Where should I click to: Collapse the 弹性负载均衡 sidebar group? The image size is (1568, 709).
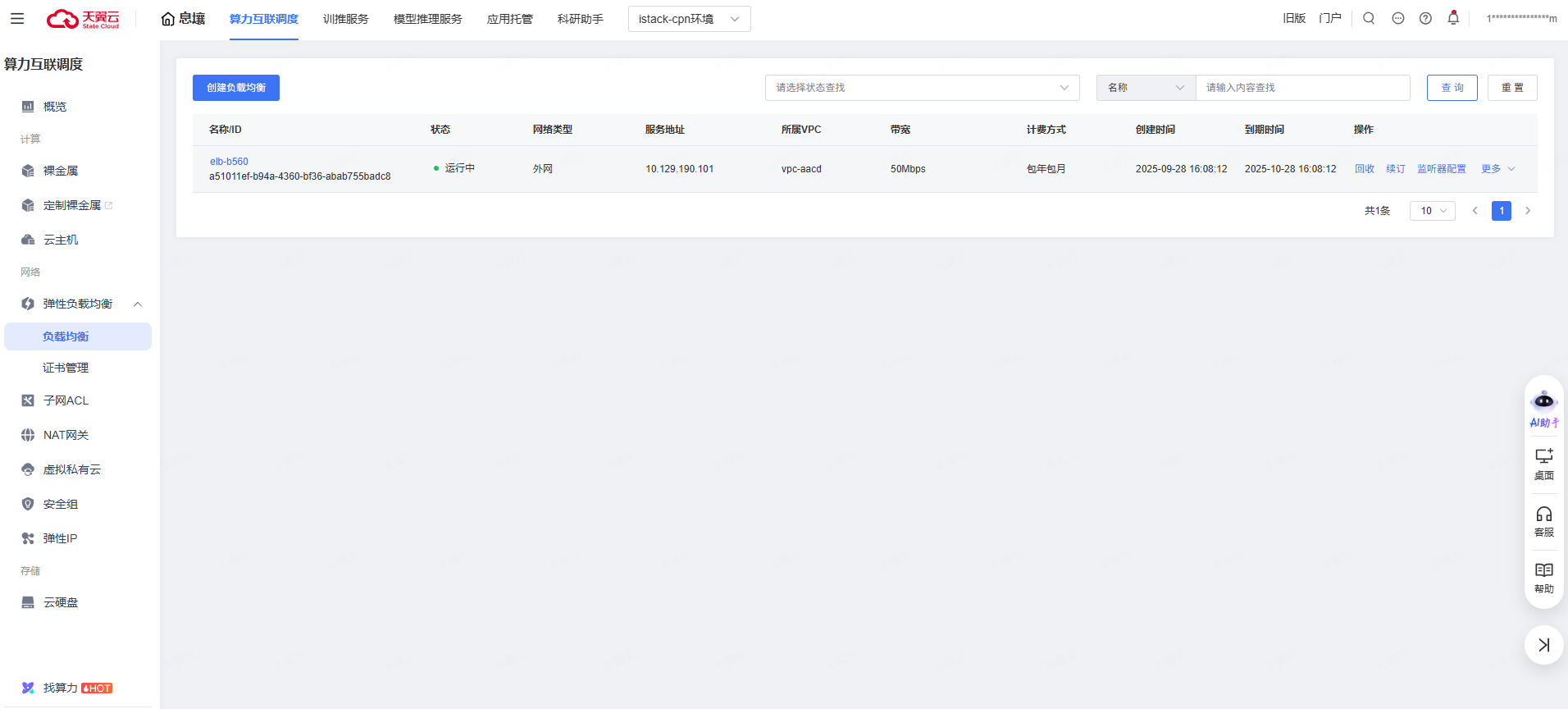(x=138, y=304)
